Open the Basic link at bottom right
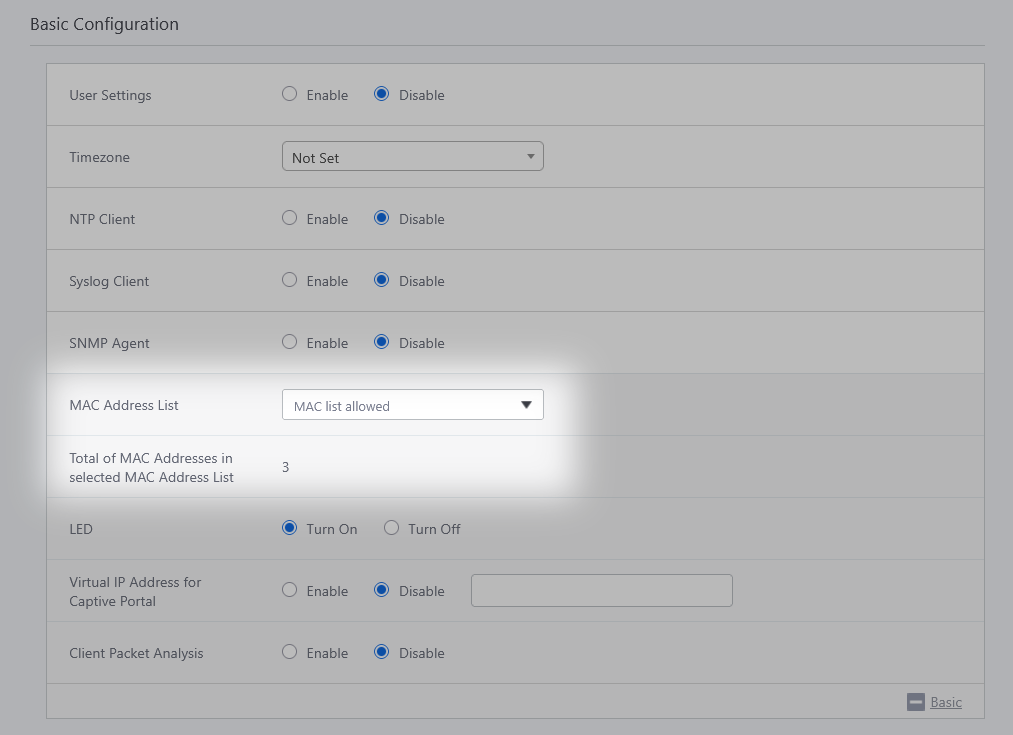1013x735 pixels. pyautogui.click(x=945, y=702)
